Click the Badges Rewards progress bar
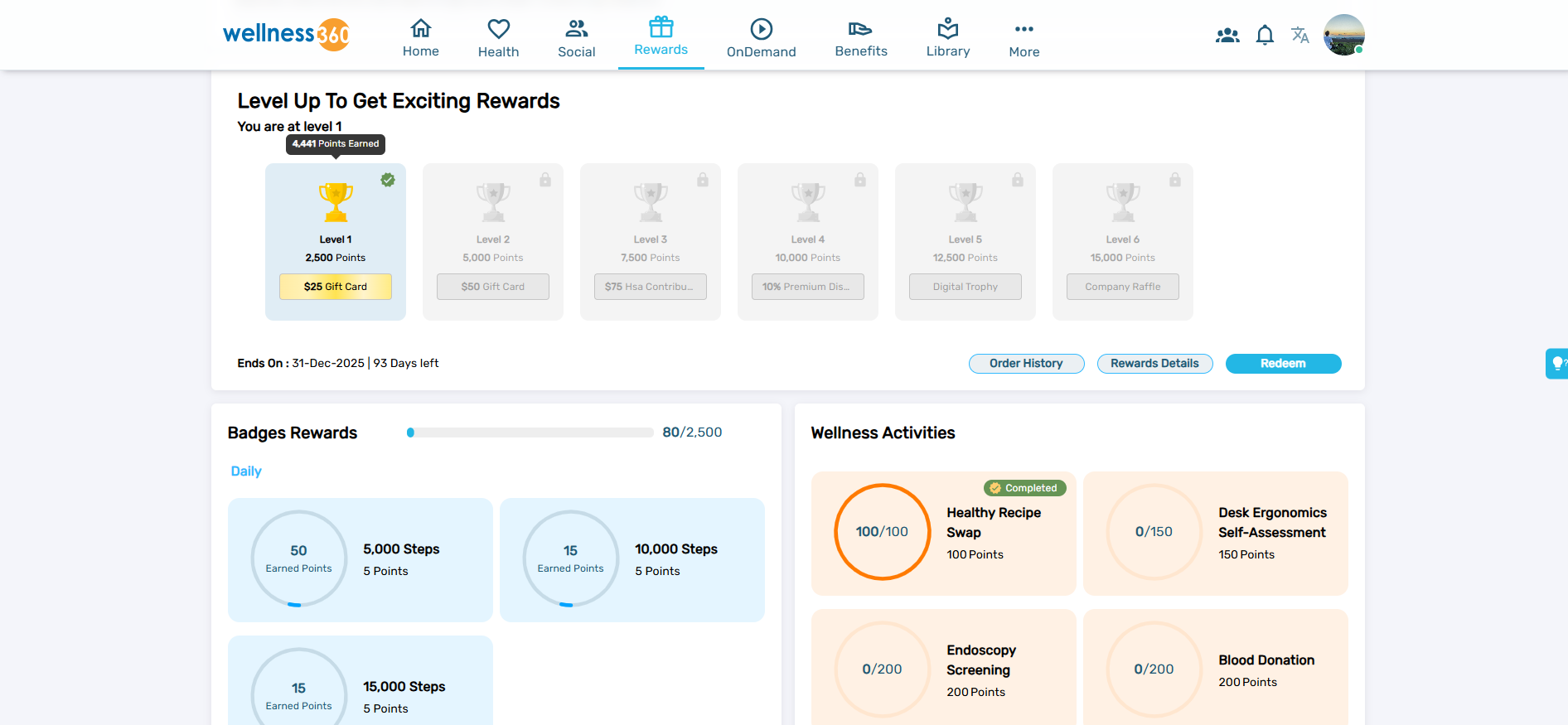 pos(530,433)
